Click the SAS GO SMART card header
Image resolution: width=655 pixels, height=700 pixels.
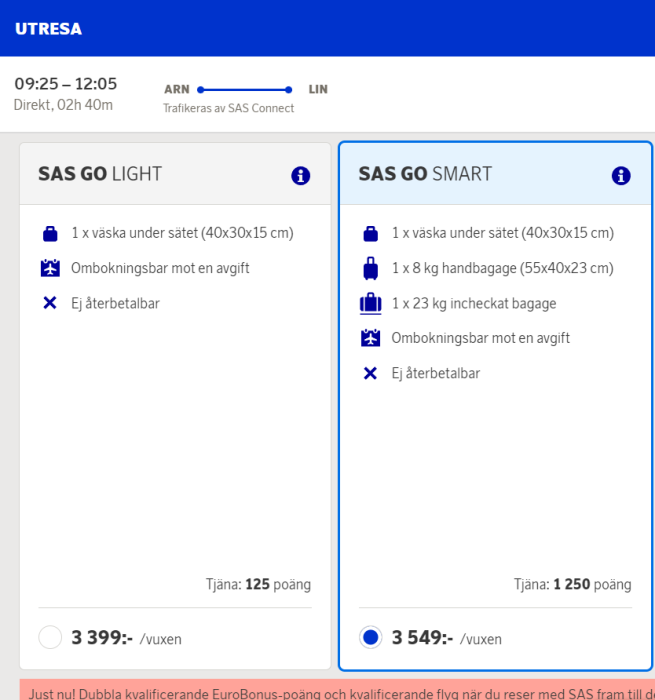(x=425, y=174)
